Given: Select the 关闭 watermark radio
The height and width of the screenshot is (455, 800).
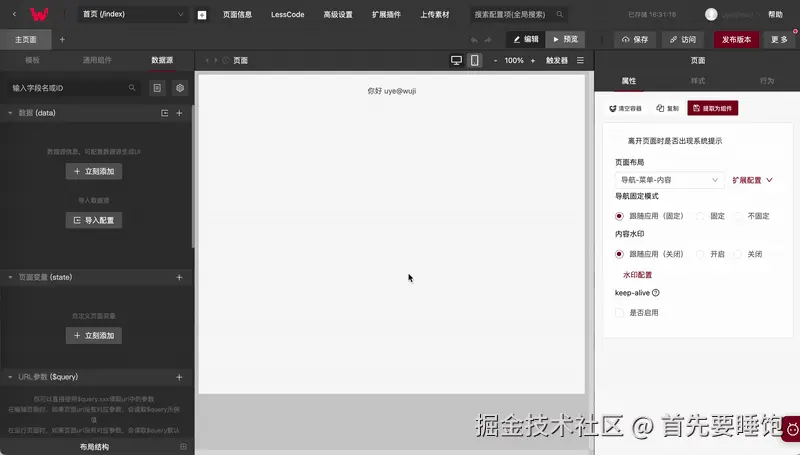Looking at the screenshot, I should coord(738,254).
